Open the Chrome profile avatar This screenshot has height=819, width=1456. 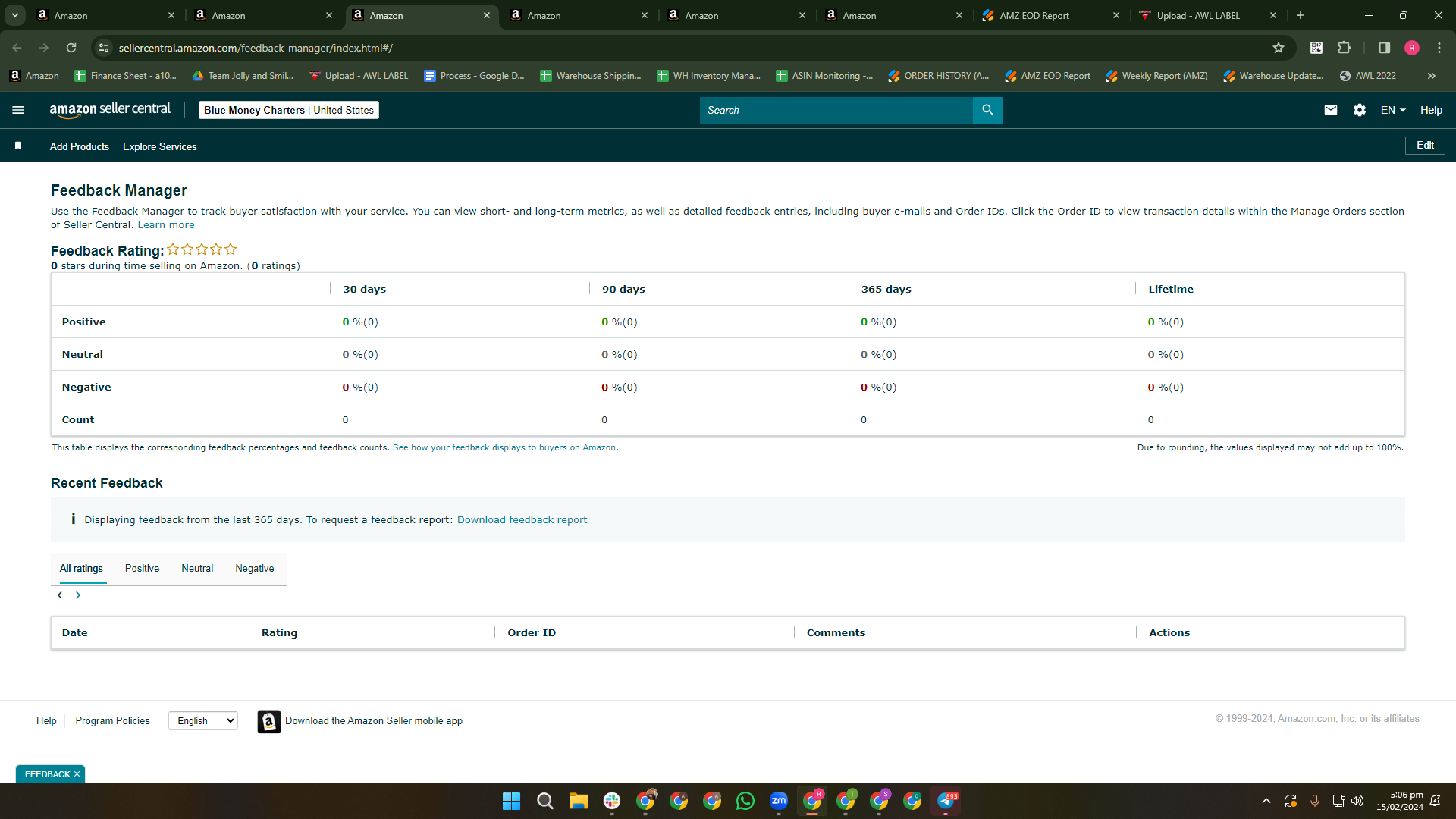pyautogui.click(x=1412, y=48)
